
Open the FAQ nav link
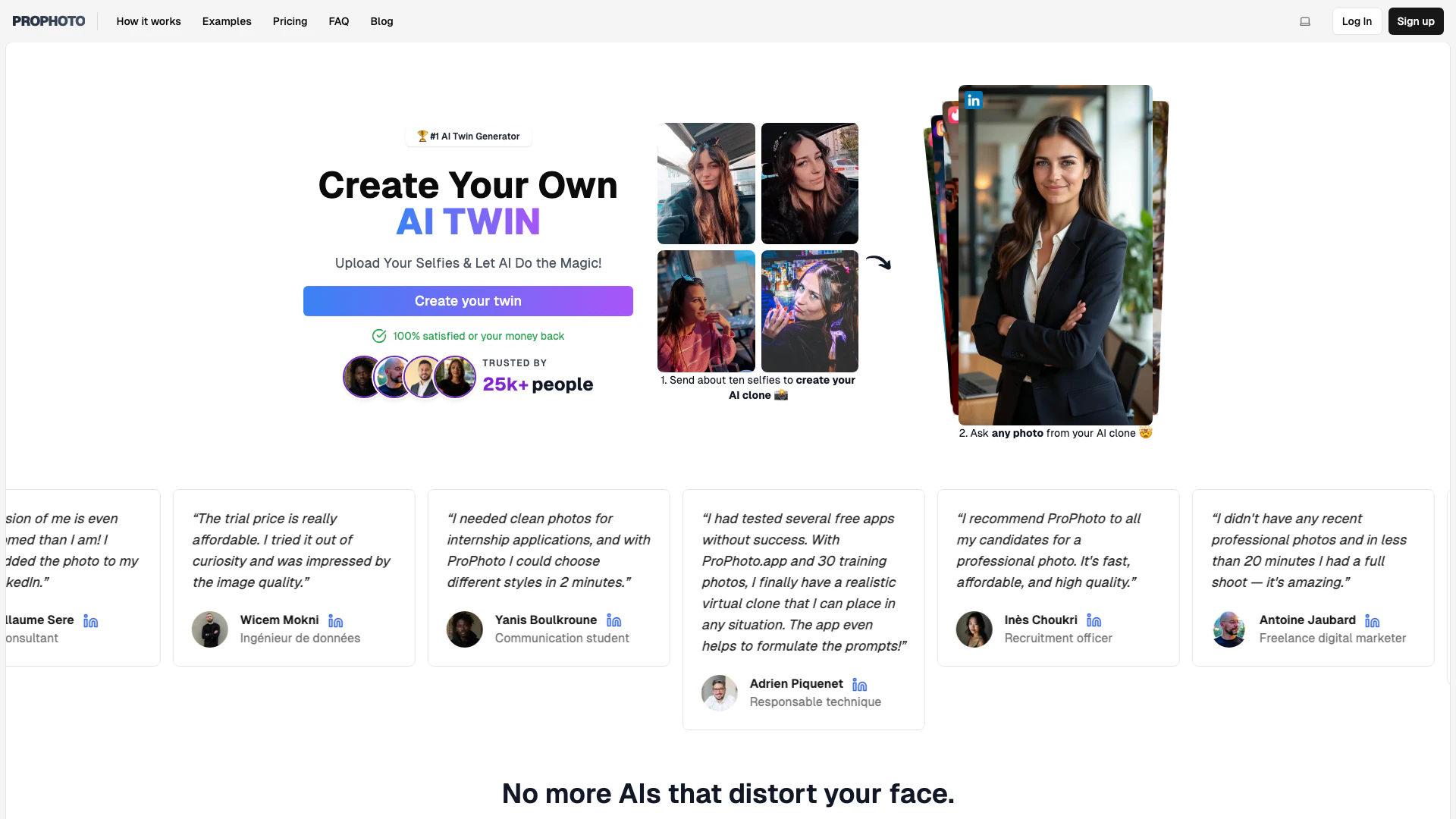tap(339, 21)
